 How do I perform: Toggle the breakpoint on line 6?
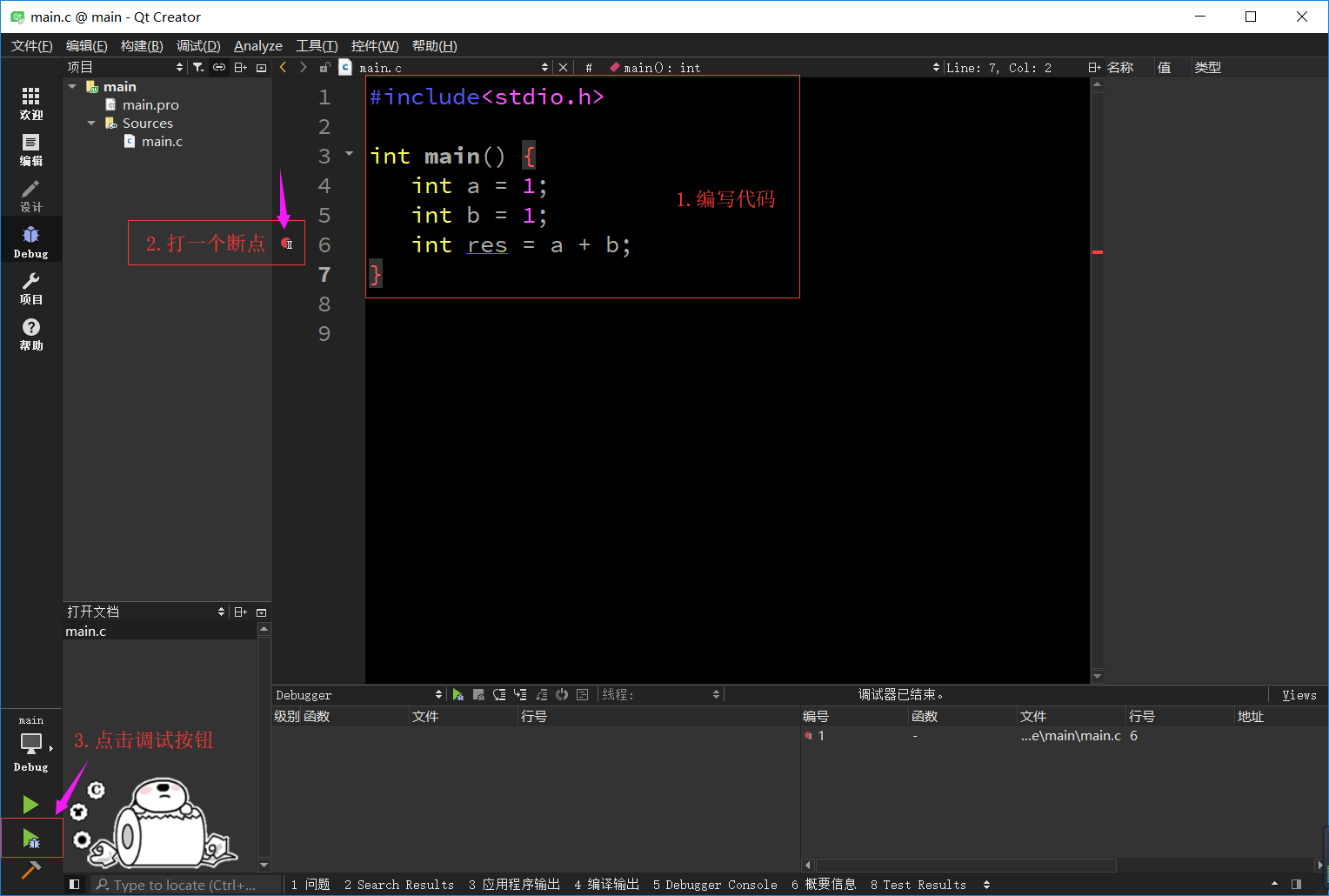(x=286, y=244)
